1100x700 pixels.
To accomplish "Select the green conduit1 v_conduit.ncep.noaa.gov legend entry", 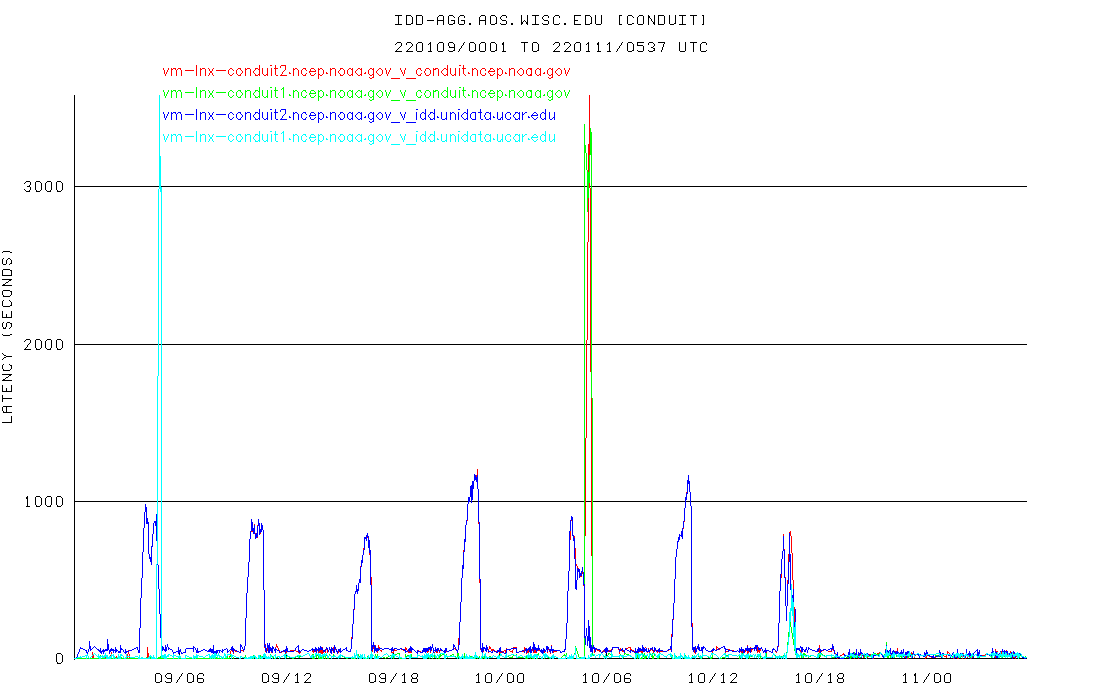I will tap(366, 93).
